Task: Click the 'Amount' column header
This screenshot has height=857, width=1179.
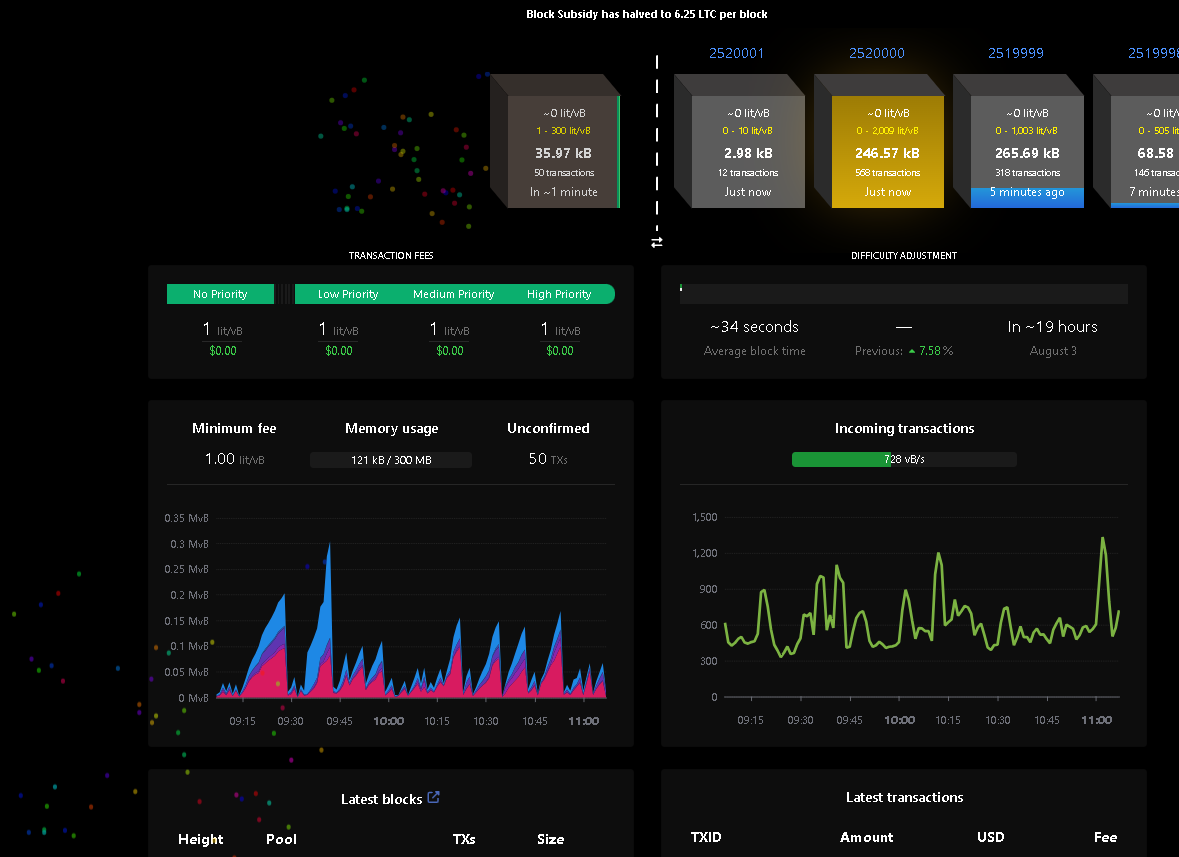Action: (x=866, y=837)
